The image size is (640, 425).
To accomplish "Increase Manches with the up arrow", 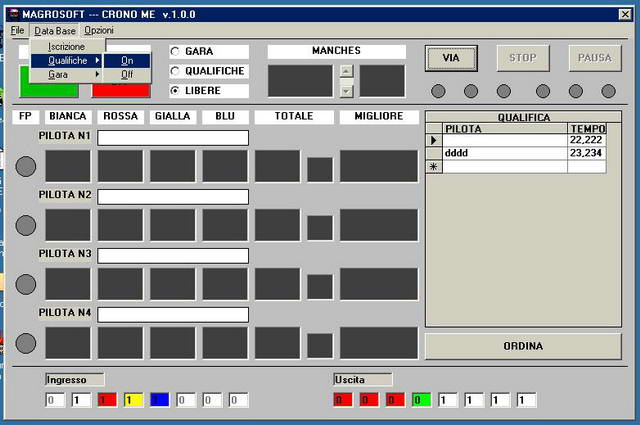I will click(x=346, y=71).
